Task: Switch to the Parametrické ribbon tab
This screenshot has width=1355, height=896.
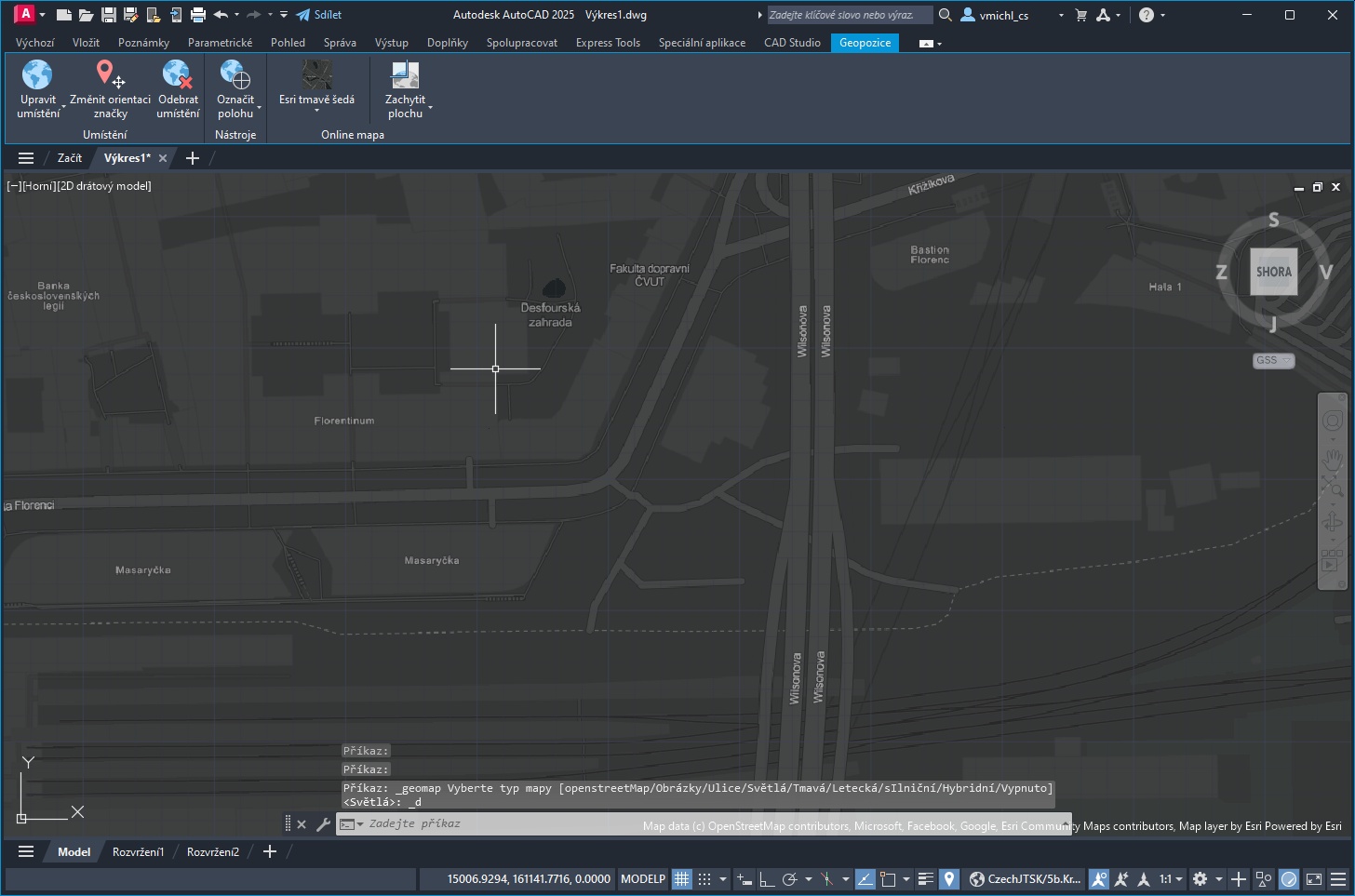Action: pyautogui.click(x=220, y=43)
